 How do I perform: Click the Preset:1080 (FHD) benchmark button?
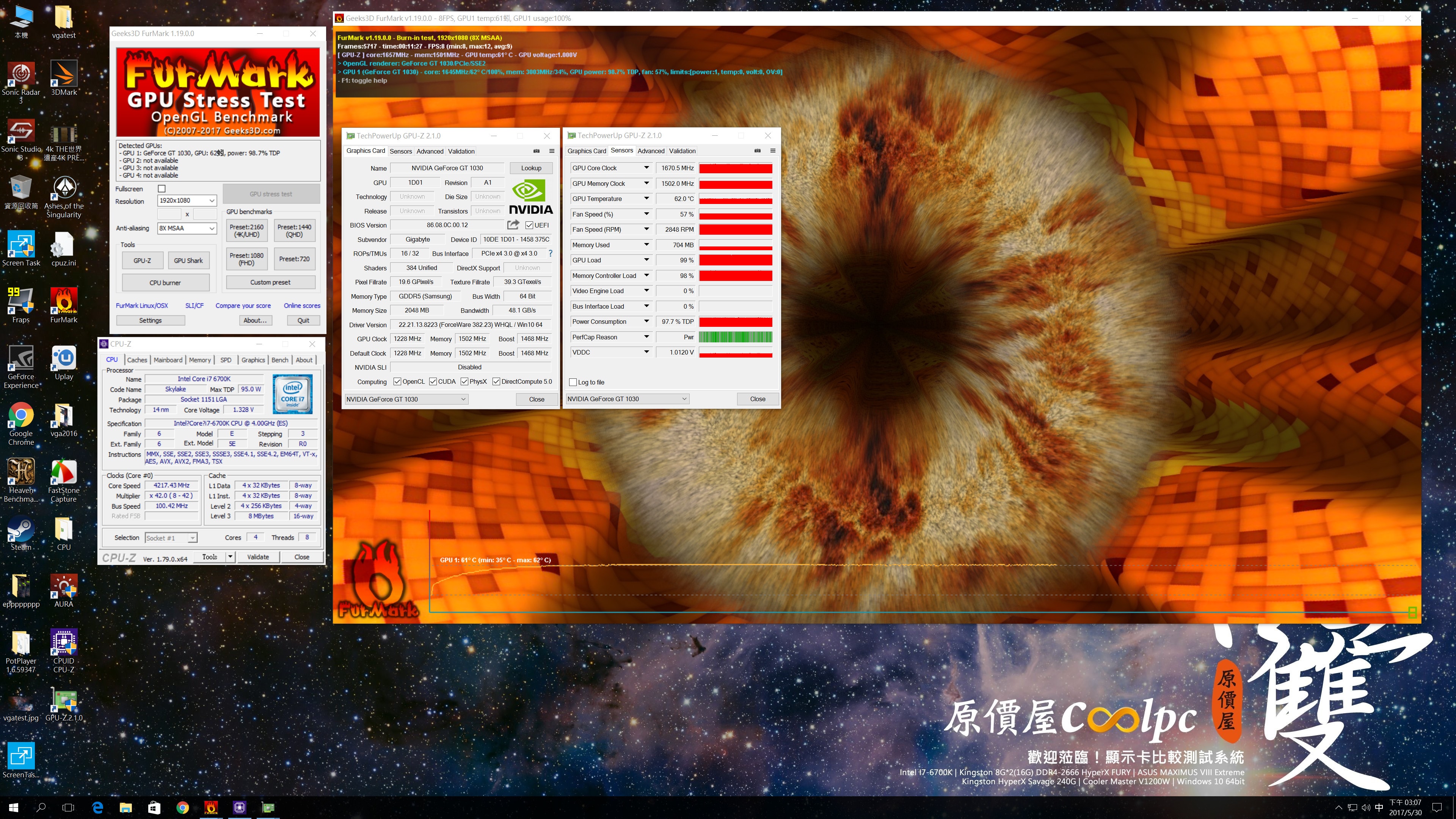click(246, 259)
